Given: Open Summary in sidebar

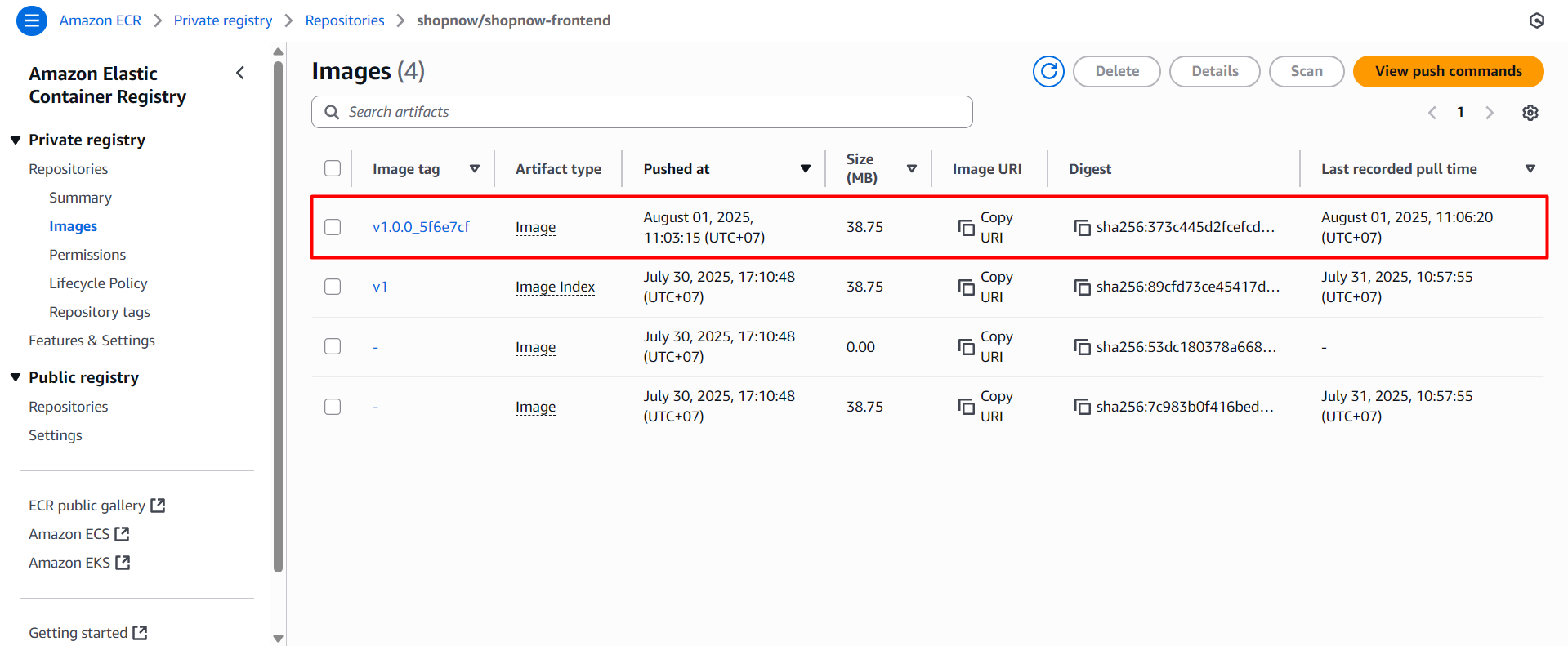Looking at the screenshot, I should 80,198.
